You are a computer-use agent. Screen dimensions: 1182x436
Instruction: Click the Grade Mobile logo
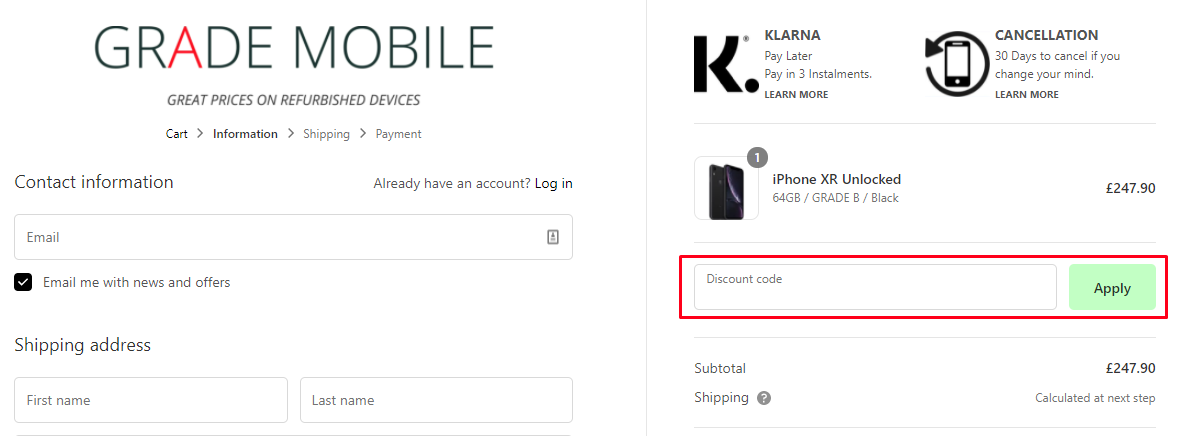[x=294, y=48]
